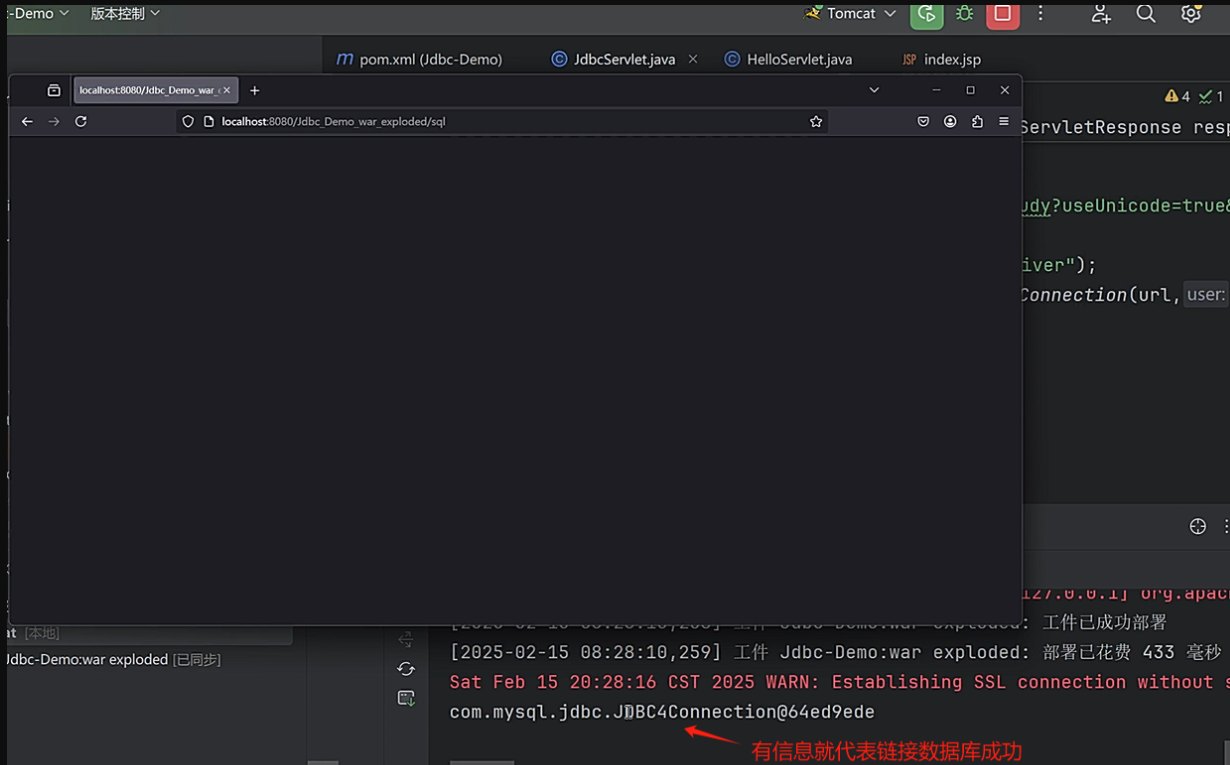Screen dimensions: 1230x765
Task: Switch to JdbcServlet.java editor tab
Action: pyautogui.click(x=614, y=59)
